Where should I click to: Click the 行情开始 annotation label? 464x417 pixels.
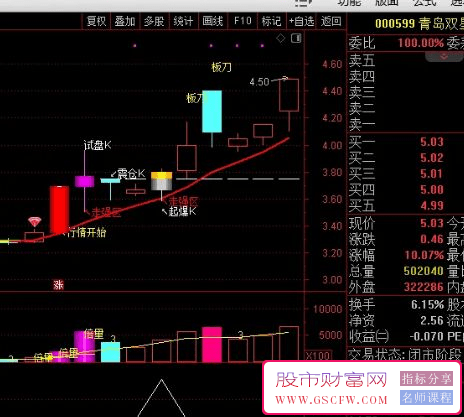pyautogui.click(x=87, y=232)
